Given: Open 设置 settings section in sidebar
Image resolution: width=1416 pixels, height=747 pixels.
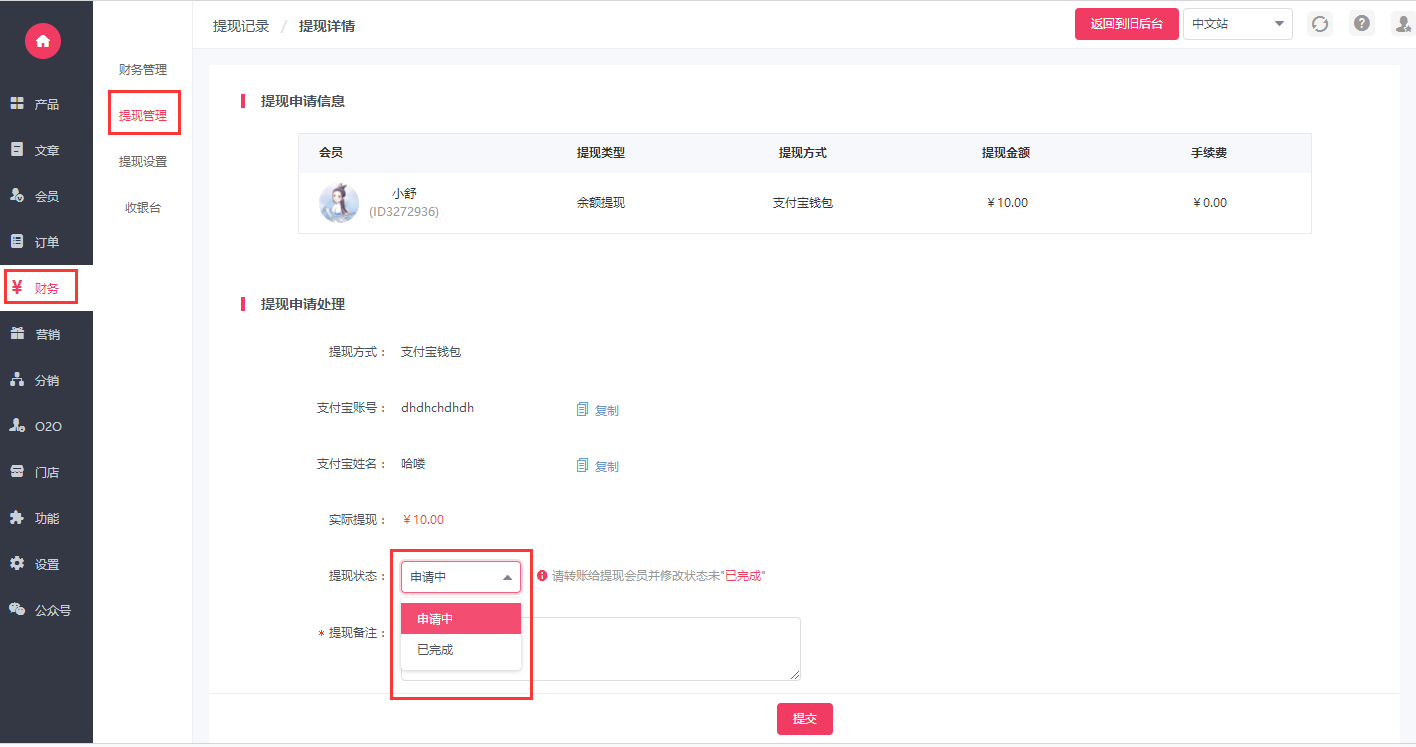Looking at the screenshot, I should pos(46,564).
